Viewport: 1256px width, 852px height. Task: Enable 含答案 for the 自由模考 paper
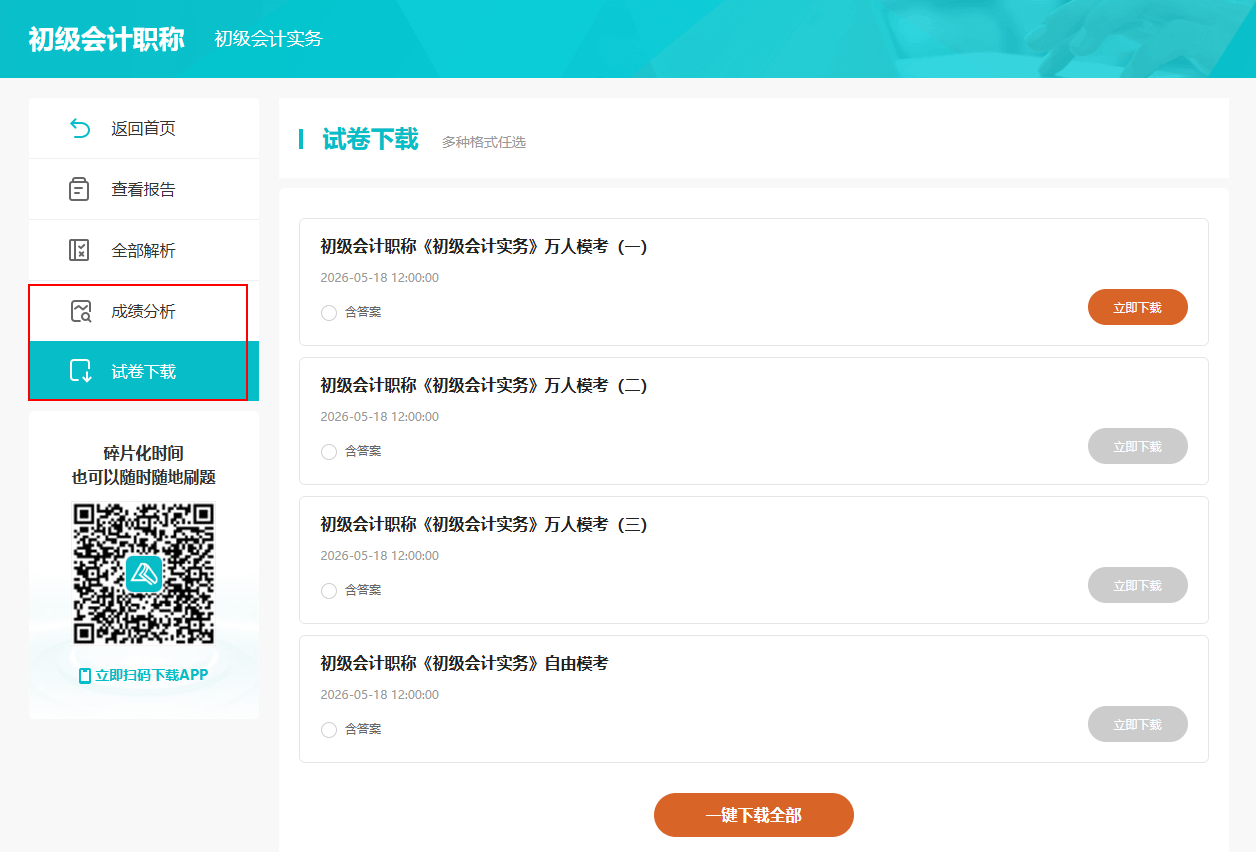[x=329, y=729]
